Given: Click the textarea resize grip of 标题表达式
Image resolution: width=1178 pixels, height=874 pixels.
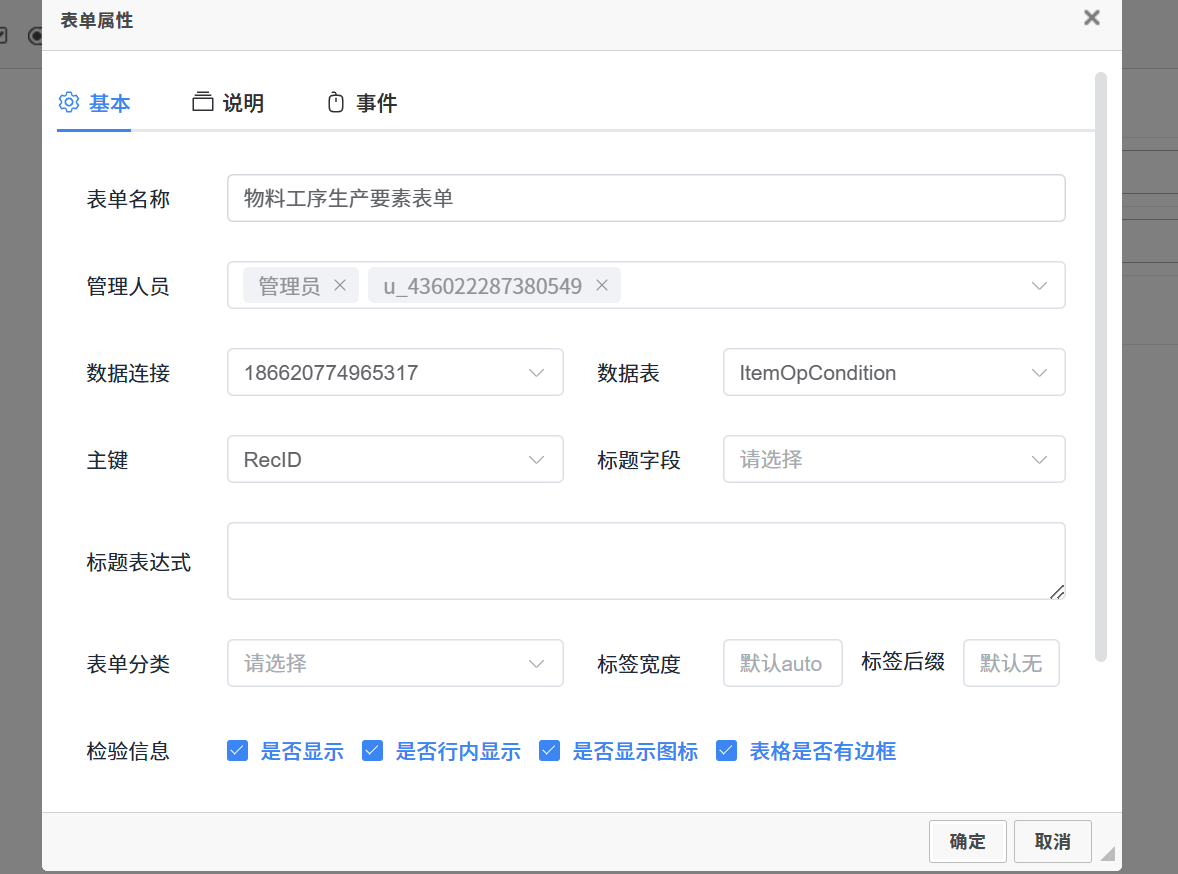Looking at the screenshot, I should tap(1057, 591).
